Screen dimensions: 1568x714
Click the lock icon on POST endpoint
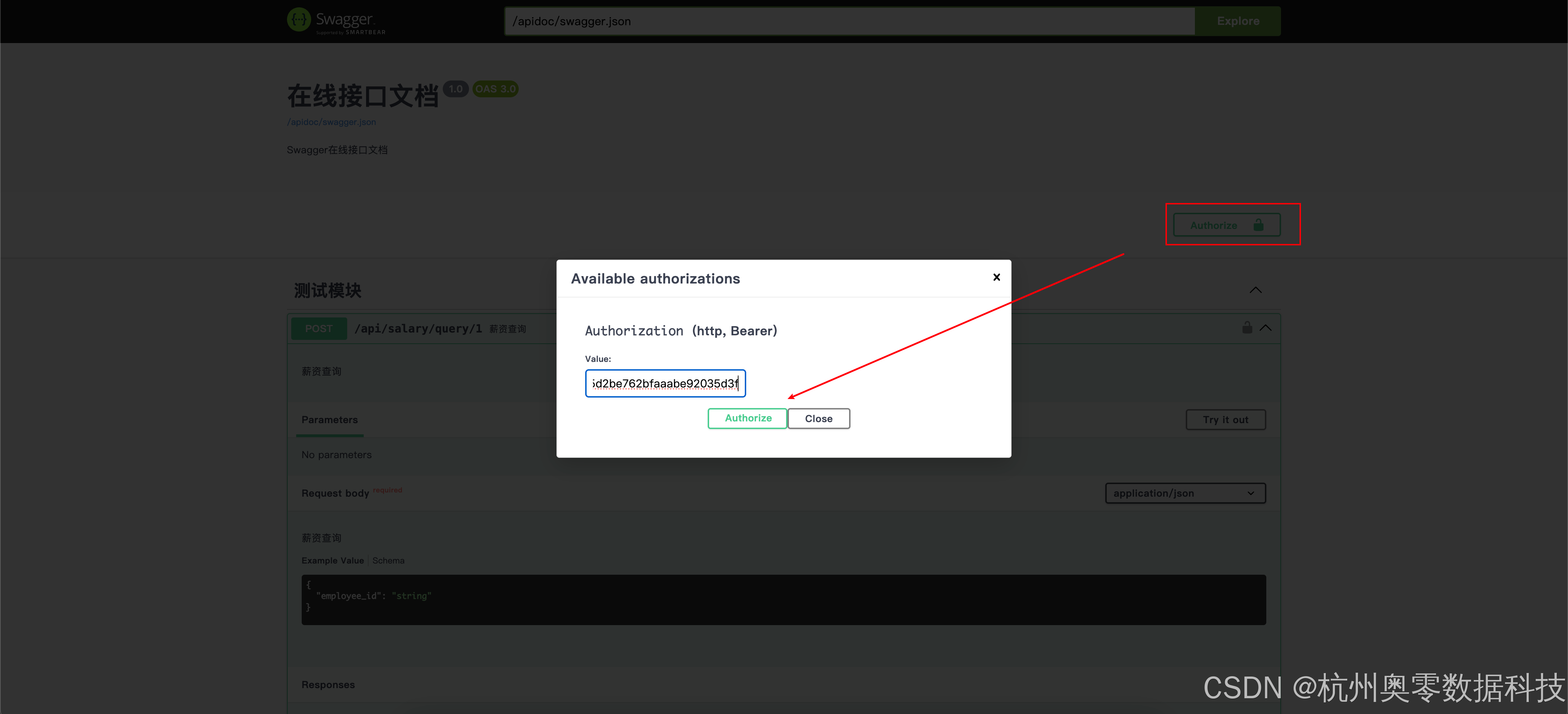coord(1247,328)
